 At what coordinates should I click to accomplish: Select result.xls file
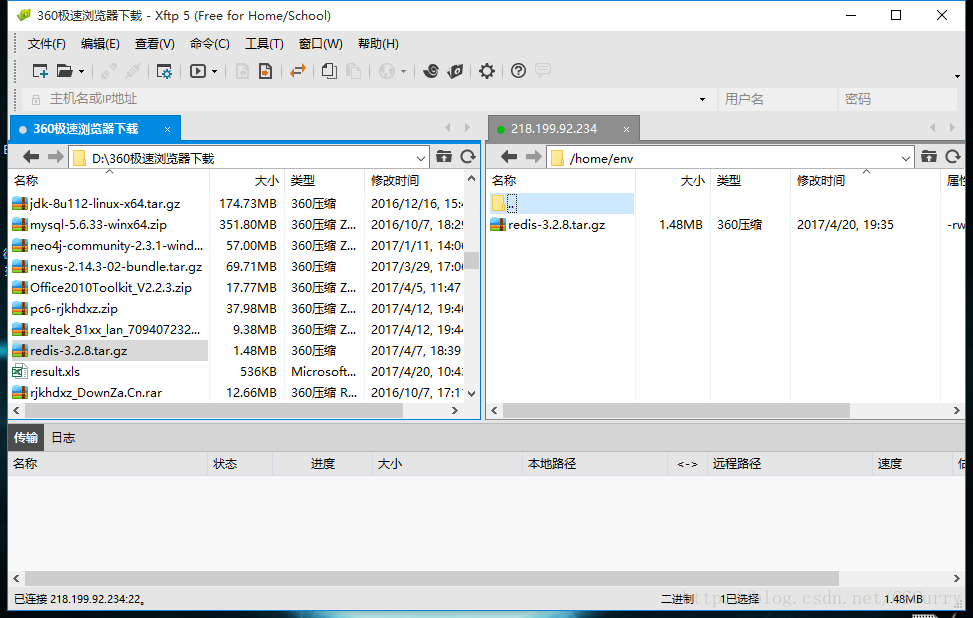pyautogui.click(x=55, y=372)
